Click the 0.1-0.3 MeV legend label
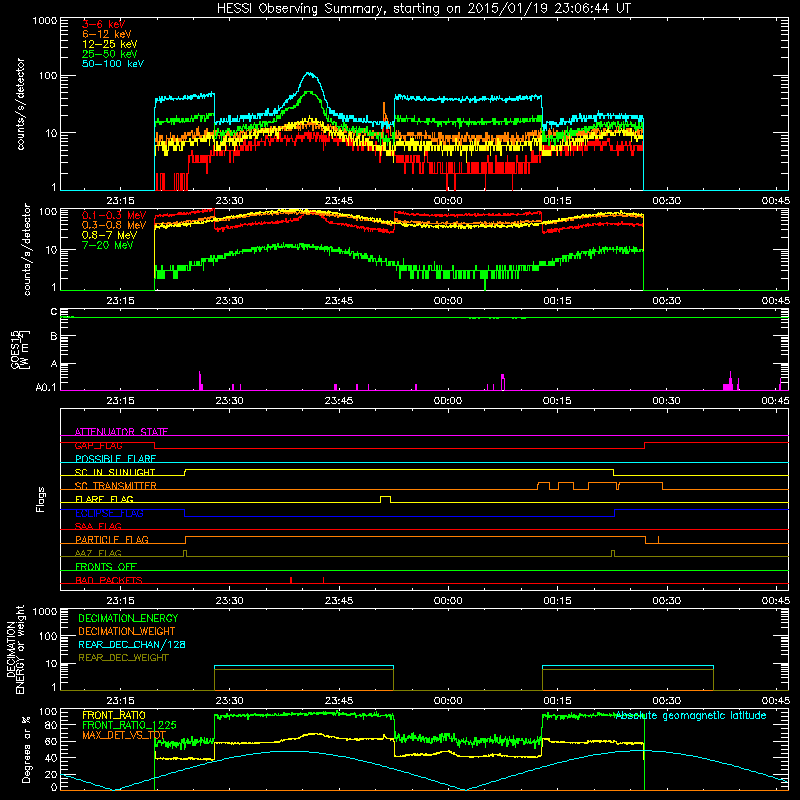This screenshot has height=800, width=800. [x=114, y=215]
